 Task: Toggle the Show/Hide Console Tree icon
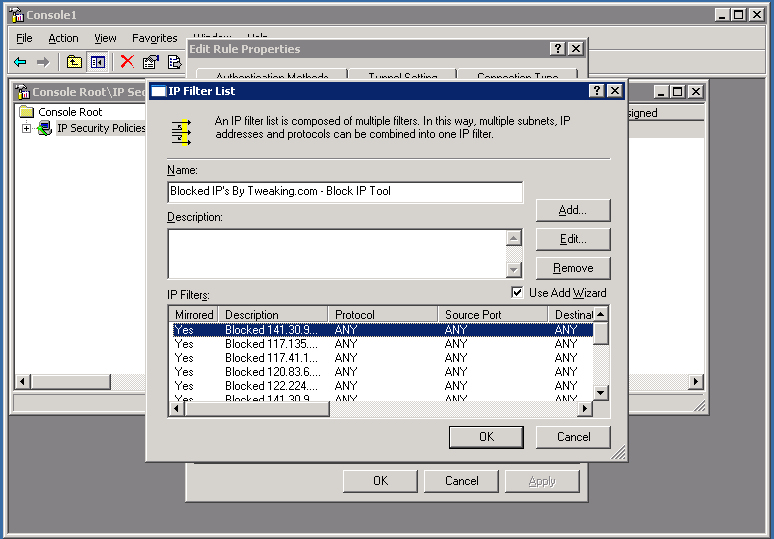pyautogui.click(x=98, y=62)
